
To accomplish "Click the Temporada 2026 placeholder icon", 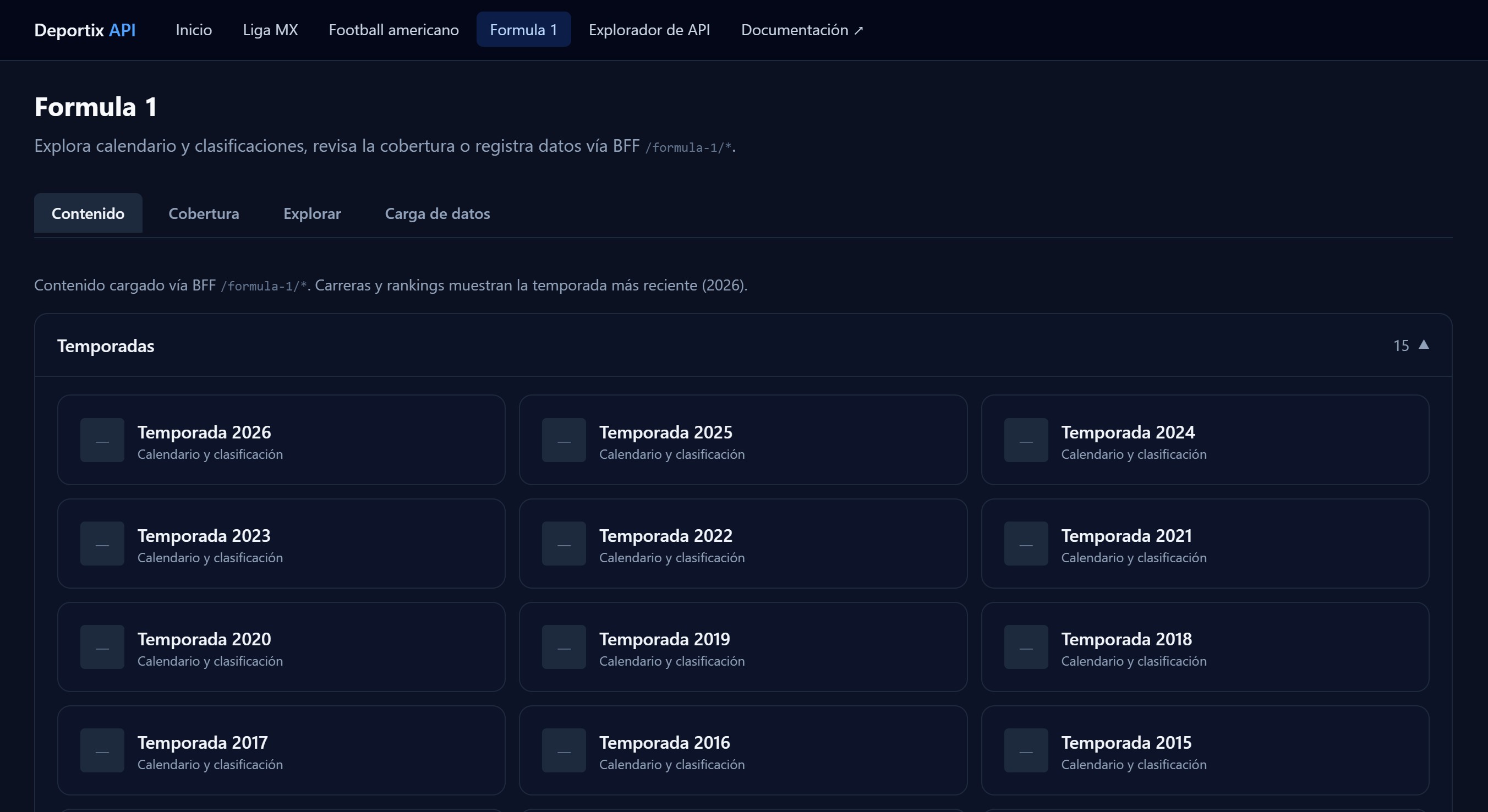I will [x=102, y=440].
